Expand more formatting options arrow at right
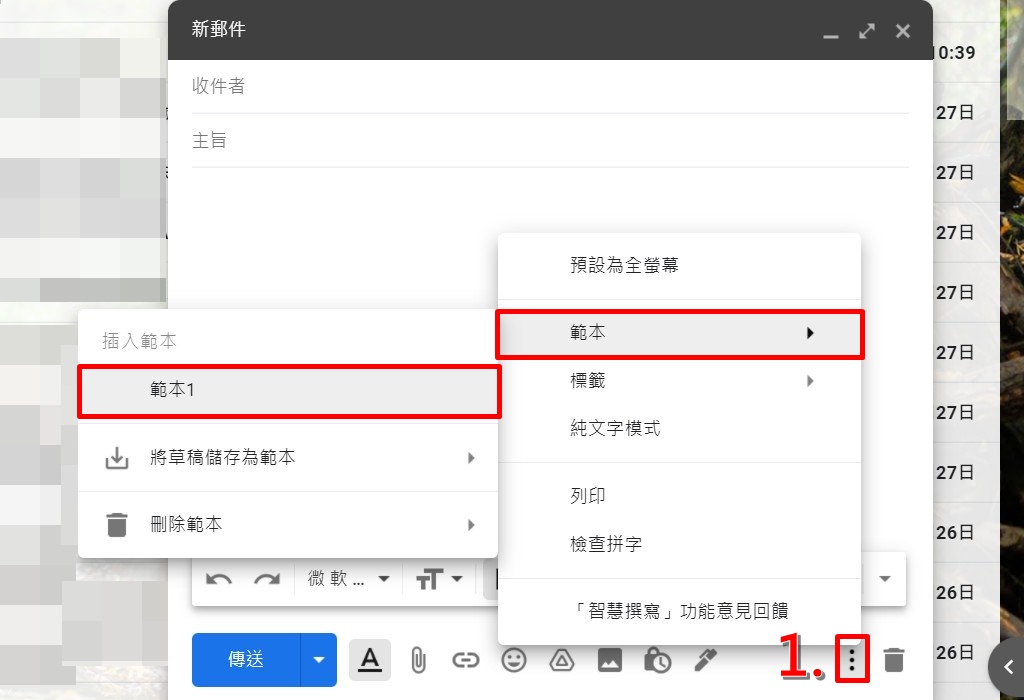 point(885,579)
